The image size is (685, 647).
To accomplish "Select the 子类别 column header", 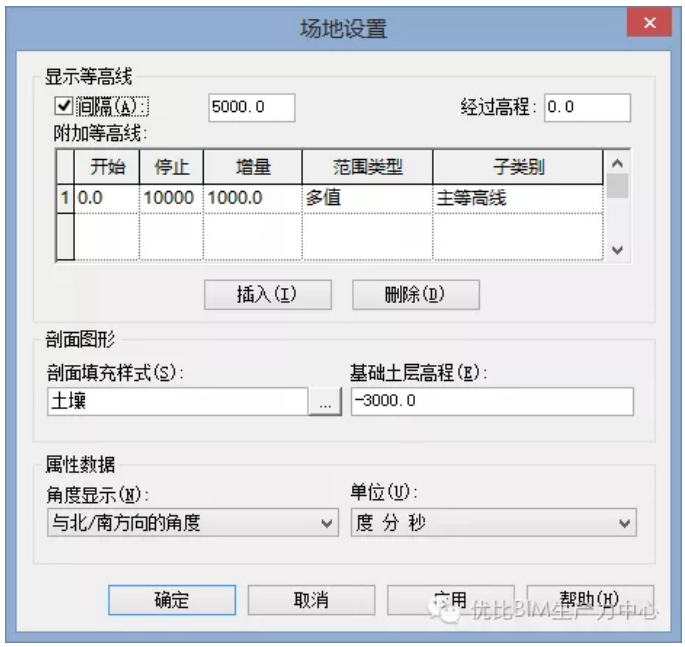I will coord(518,167).
